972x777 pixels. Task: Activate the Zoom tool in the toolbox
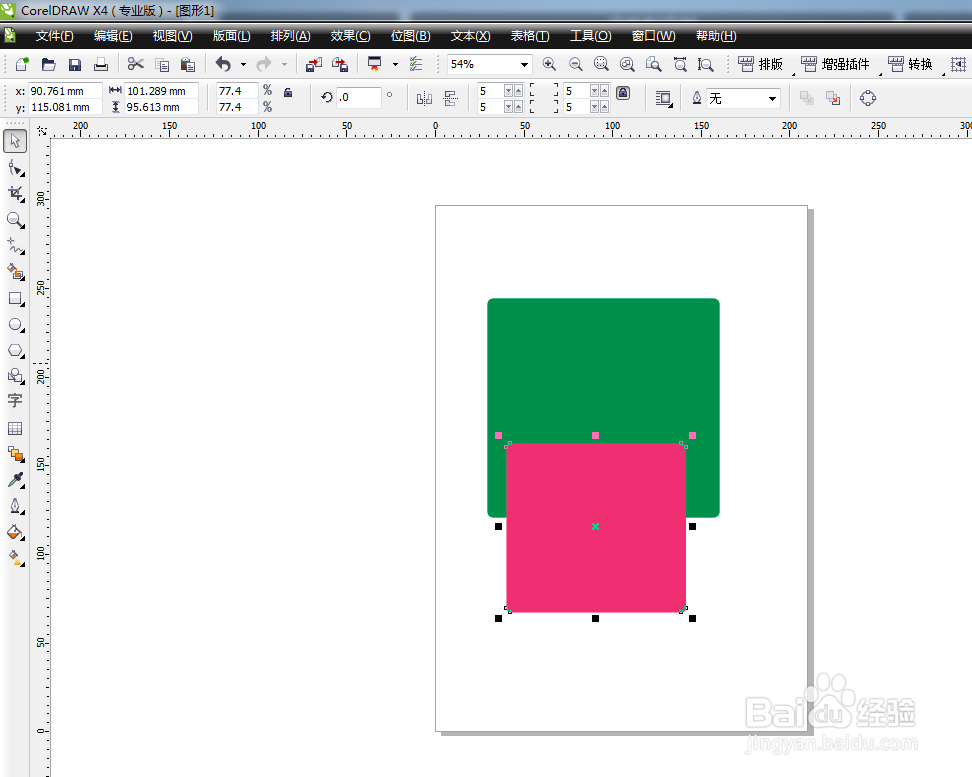[x=15, y=220]
